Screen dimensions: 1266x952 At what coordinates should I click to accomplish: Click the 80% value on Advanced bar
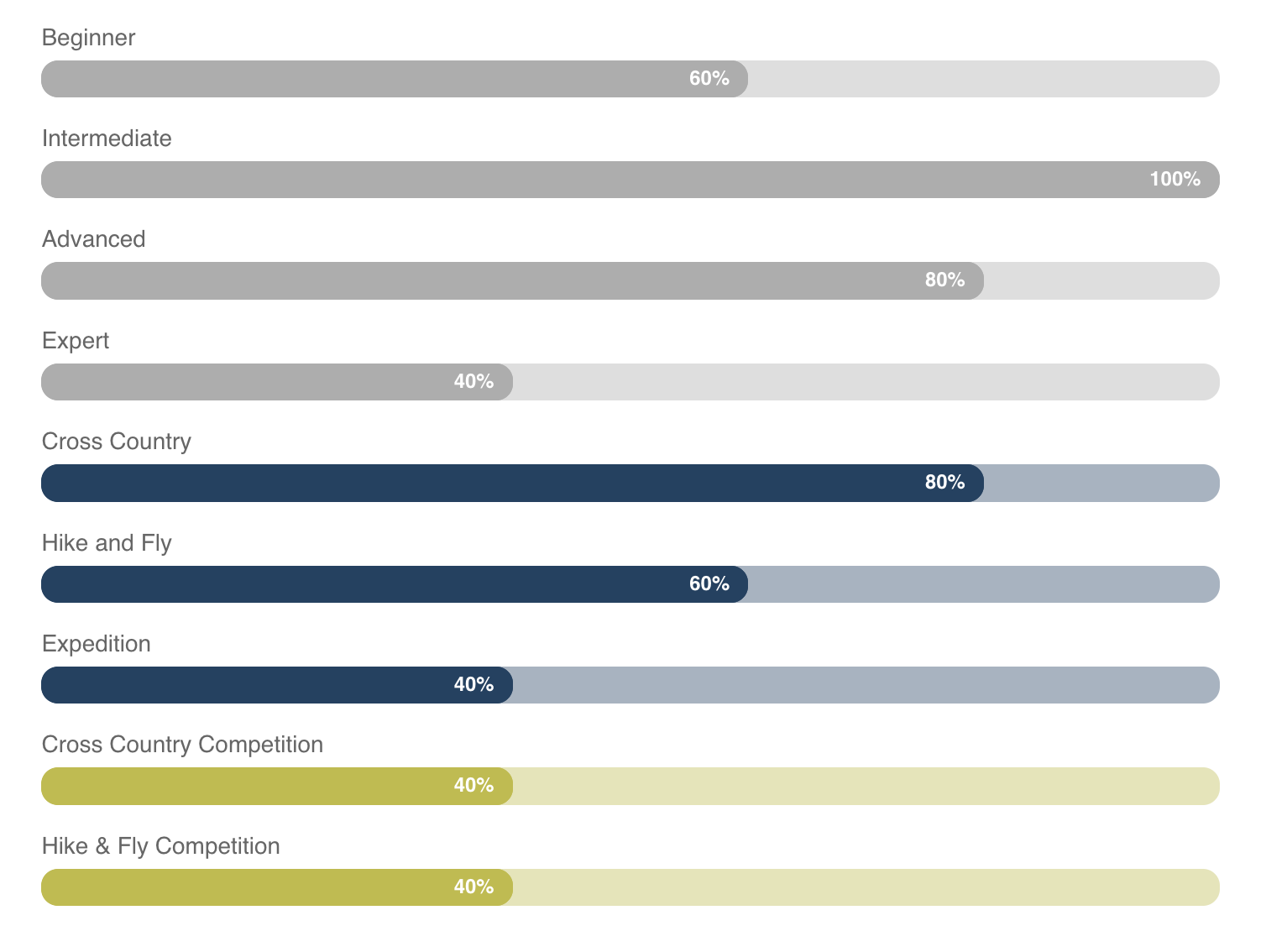[x=944, y=280]
